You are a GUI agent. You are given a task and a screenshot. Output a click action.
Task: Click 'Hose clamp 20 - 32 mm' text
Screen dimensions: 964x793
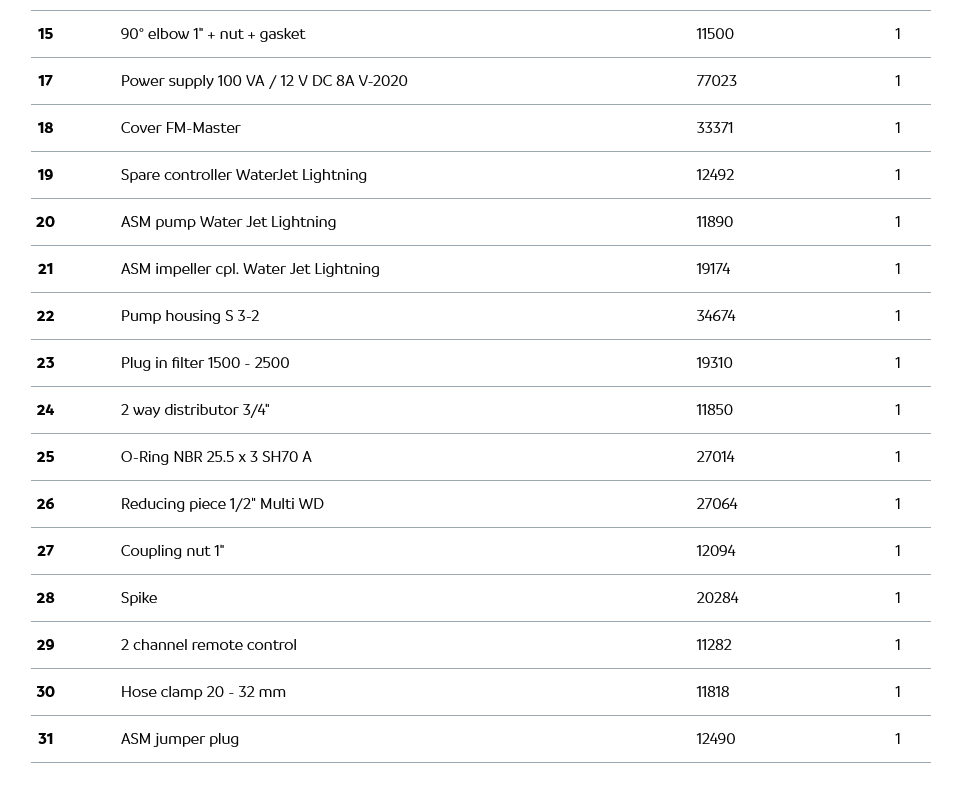[x=203, y=692]
